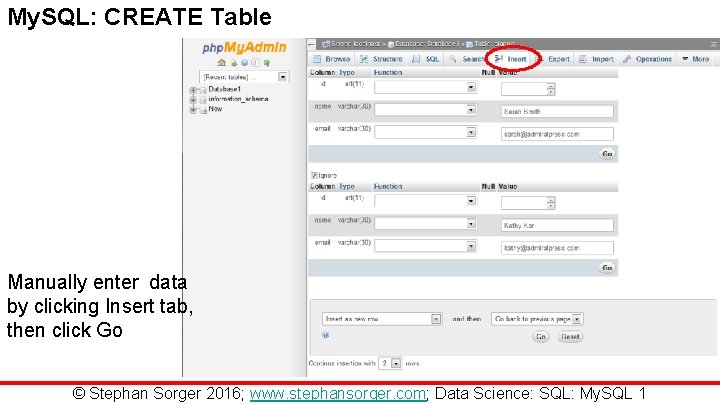The height and width of the screenshot is (405, 720).
Task: Open the Continue insertion rows dropdown
Action: [390, 363]
